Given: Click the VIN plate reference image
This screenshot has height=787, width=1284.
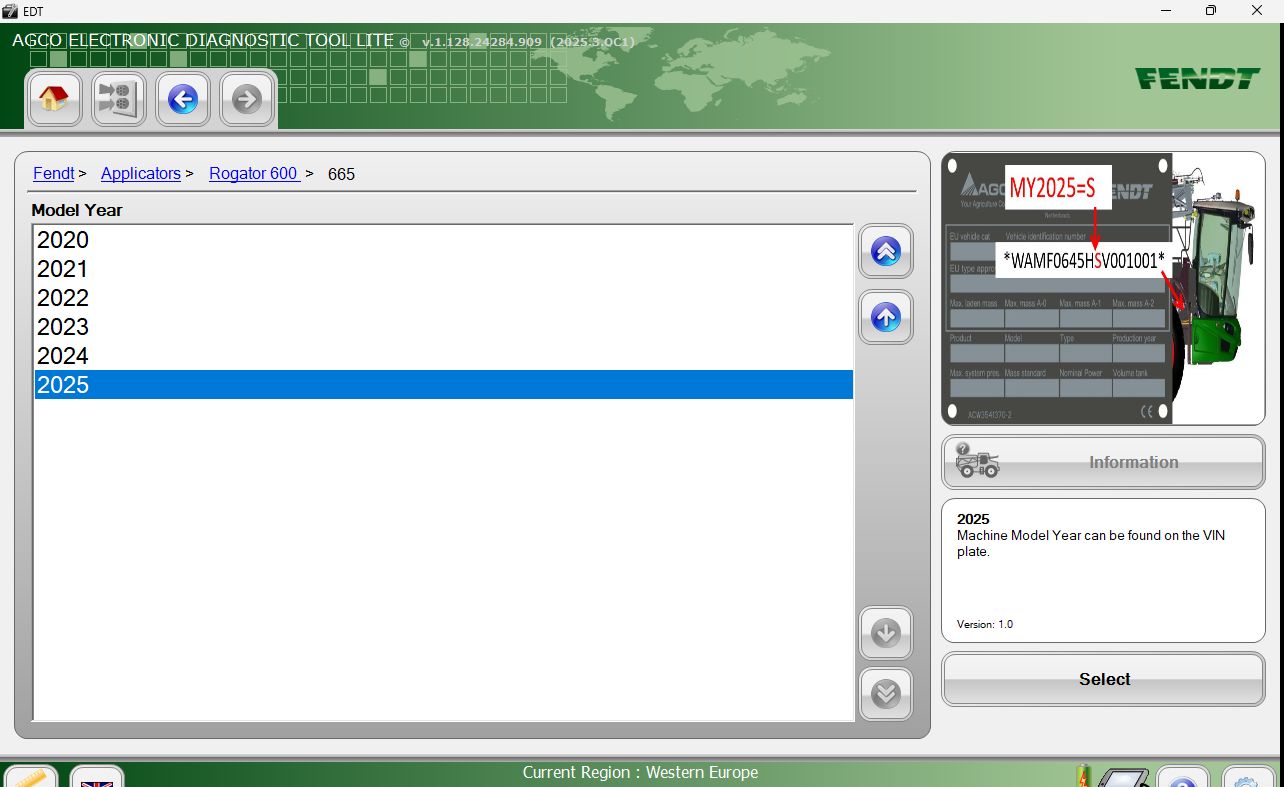Looking at the screenshot, I should pos(1103,289).
